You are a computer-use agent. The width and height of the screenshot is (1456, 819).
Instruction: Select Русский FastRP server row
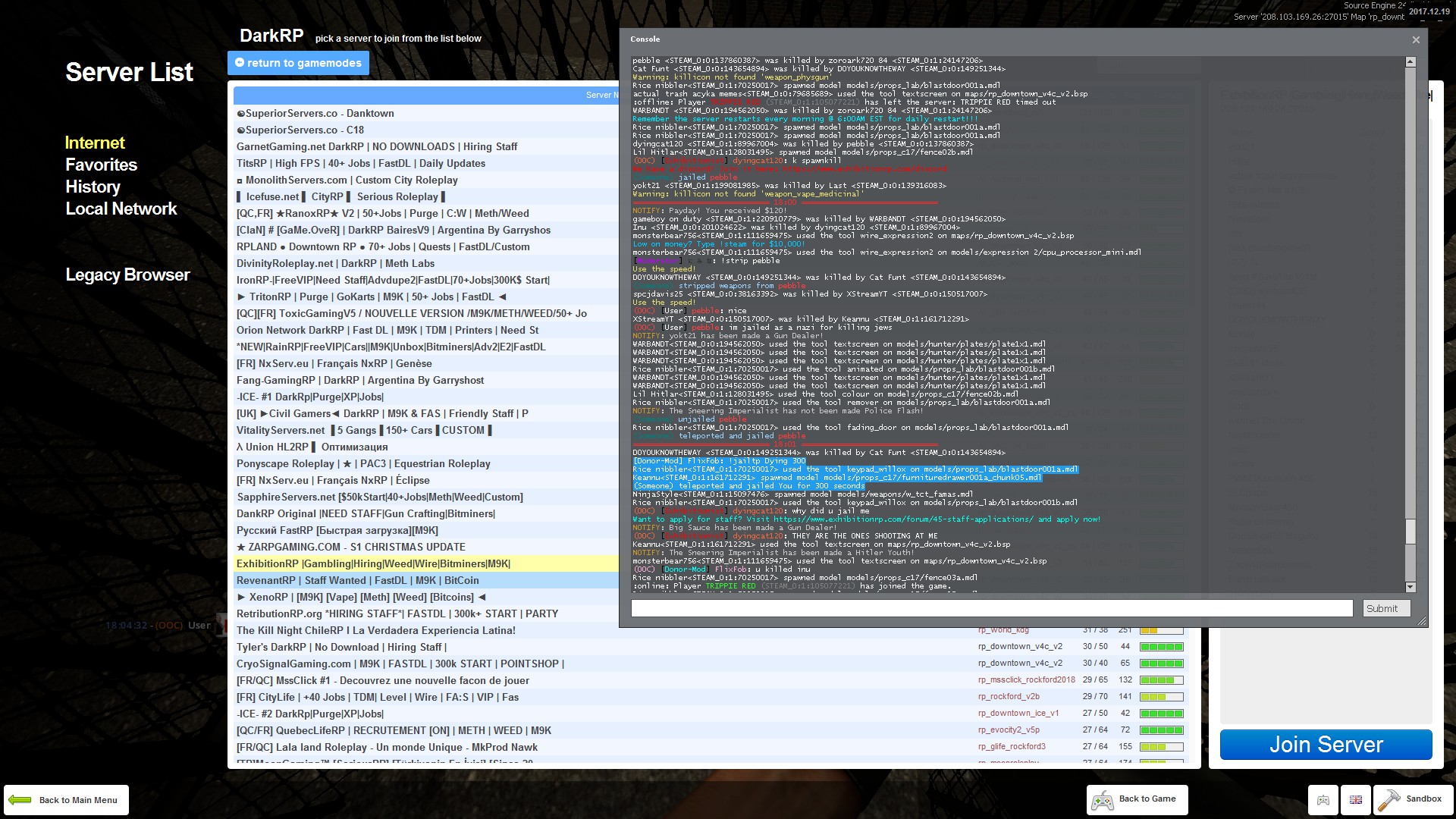pos(426,530)
